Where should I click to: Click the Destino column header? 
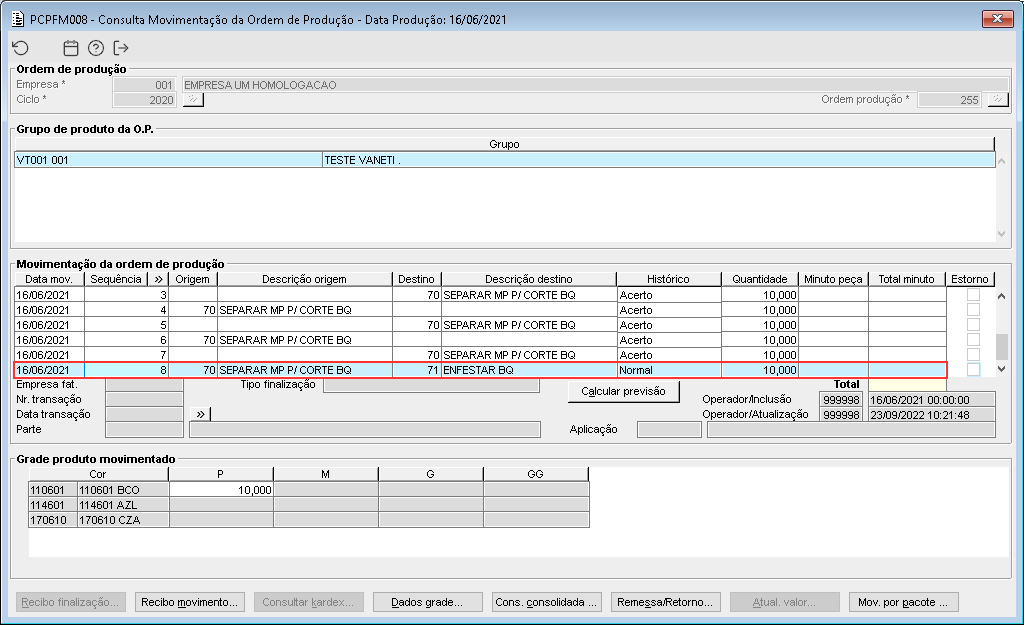coord(417,279)
